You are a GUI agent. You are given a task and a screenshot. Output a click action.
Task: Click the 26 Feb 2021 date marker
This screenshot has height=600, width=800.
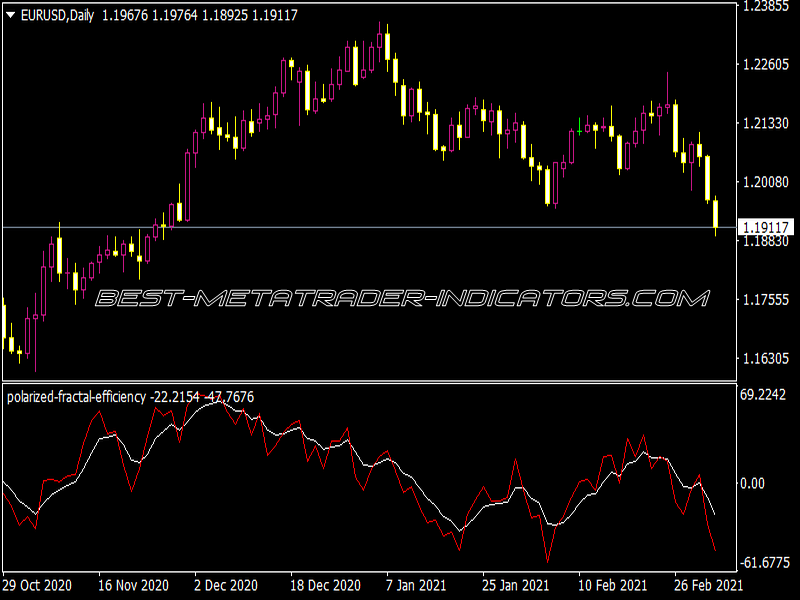709,585
